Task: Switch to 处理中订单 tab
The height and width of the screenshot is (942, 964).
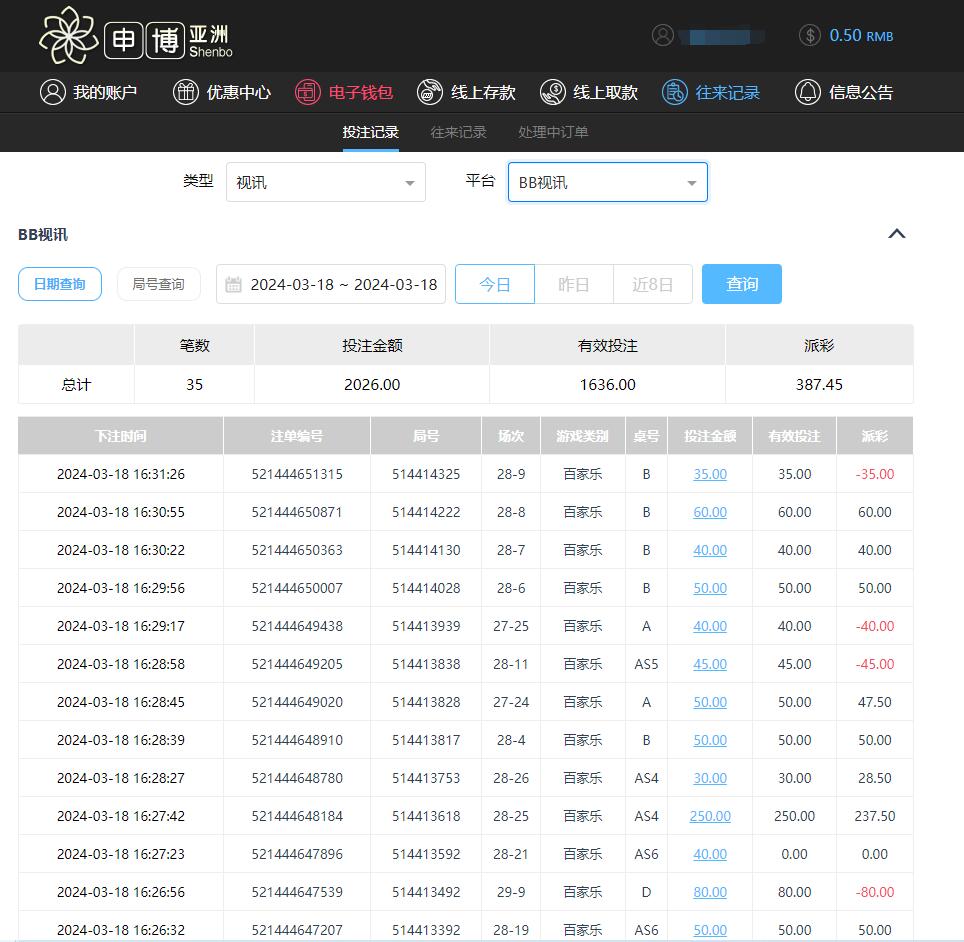Action: click(553, 132)
